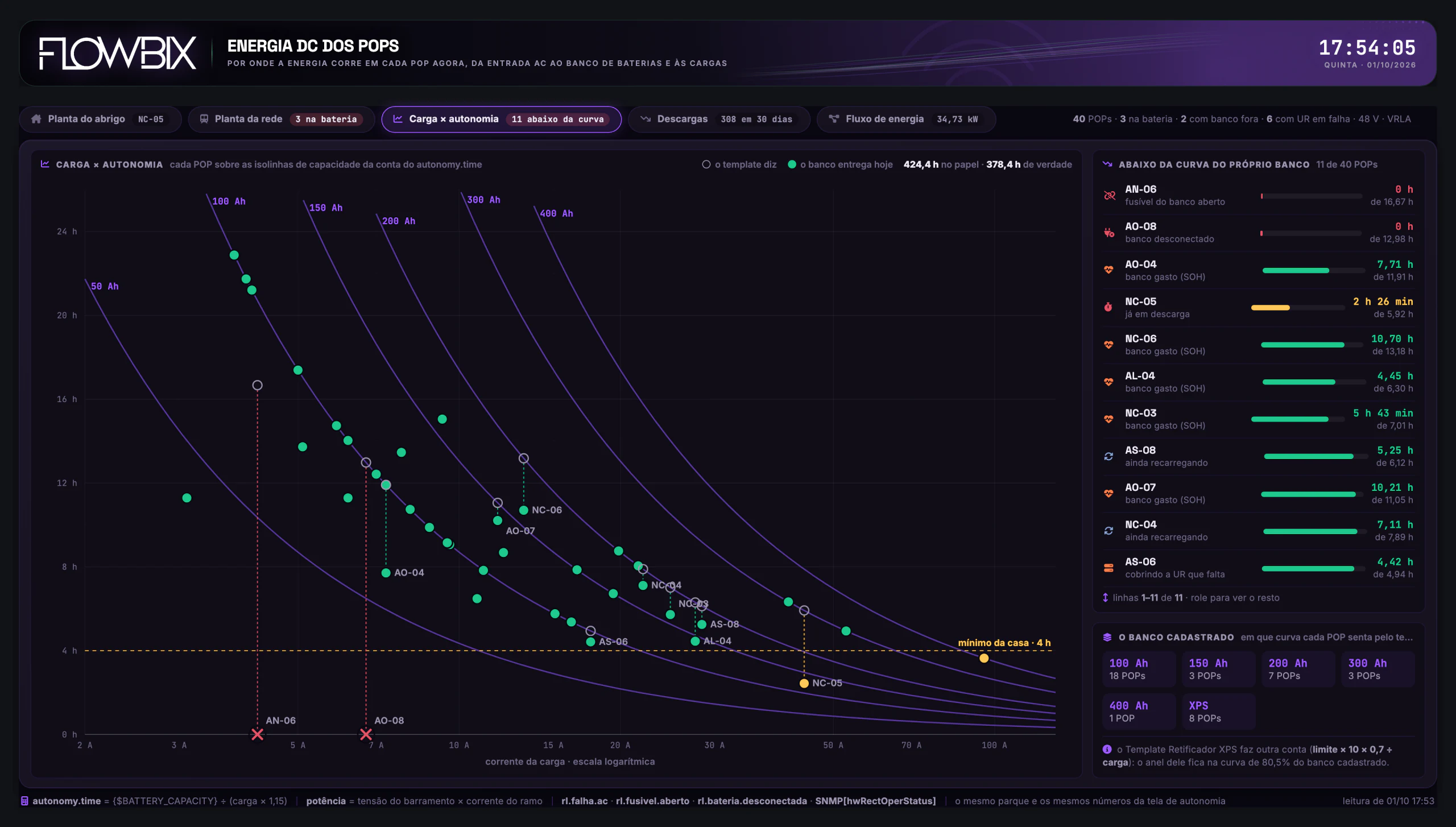Select the 200 Ah 7 POPs card
This screenshot has height=827, width=1456.
coord(1298,669)
